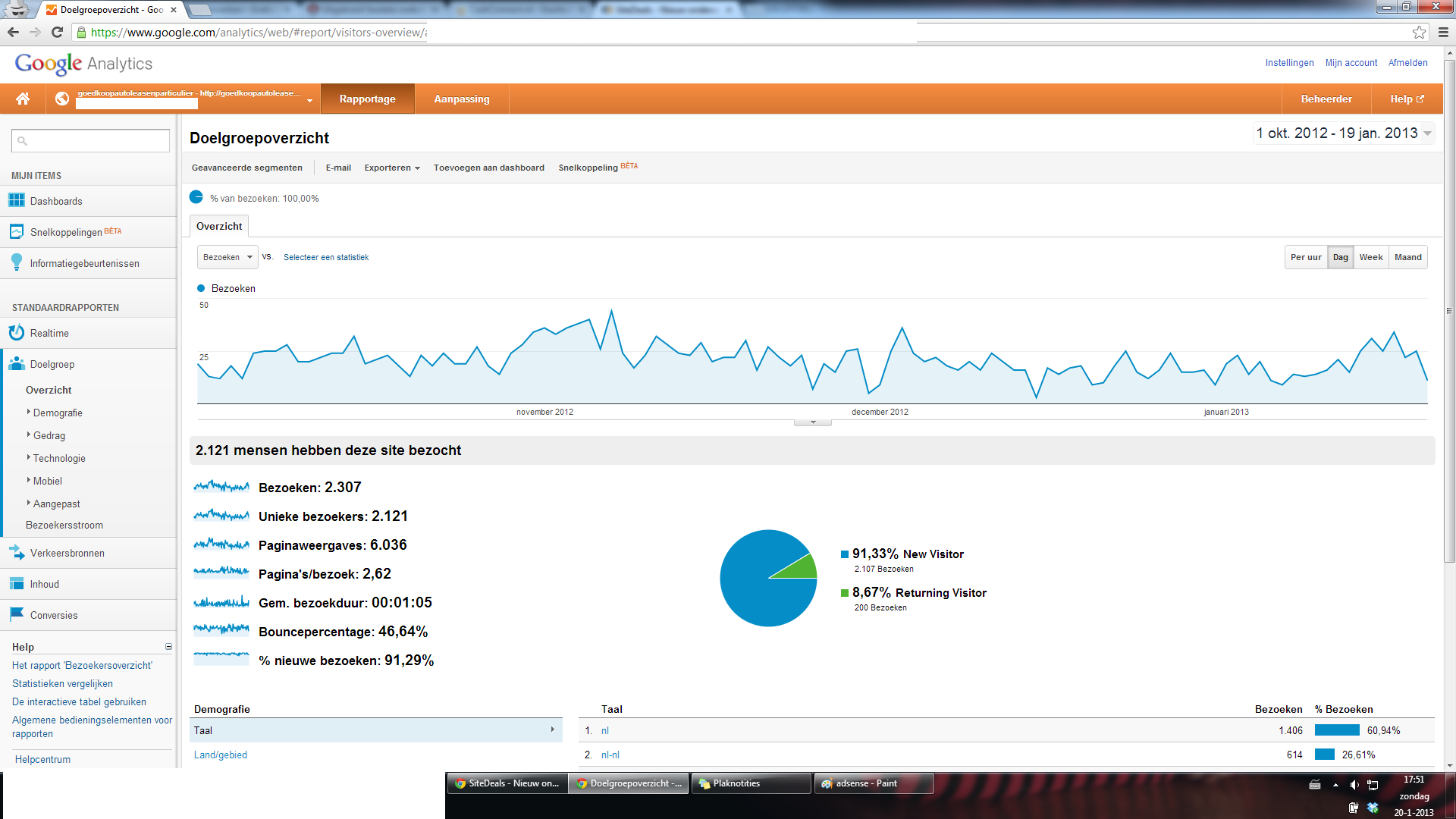Open SiteDeals Chrome taskbar window
Screen dimensions: 1456x819
pos(507,783)
